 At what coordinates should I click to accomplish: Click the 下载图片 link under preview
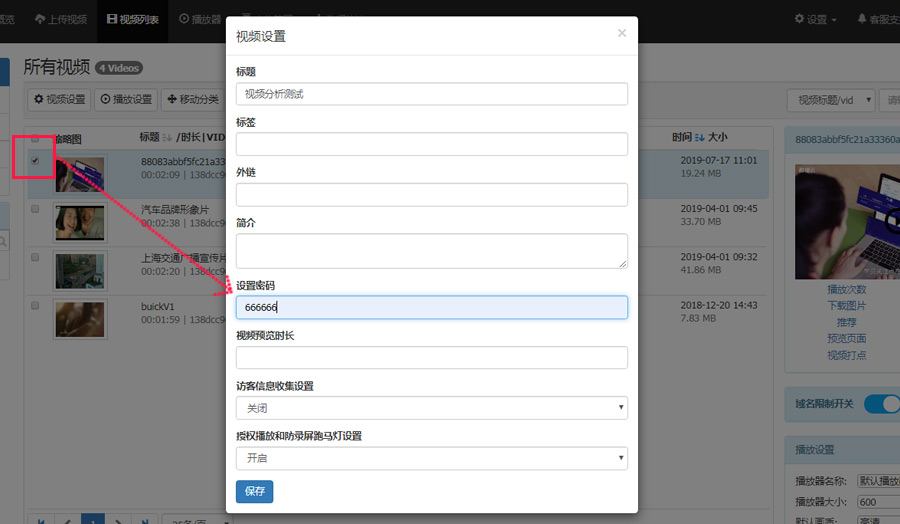pyautogui.click(x=846, y=305)
